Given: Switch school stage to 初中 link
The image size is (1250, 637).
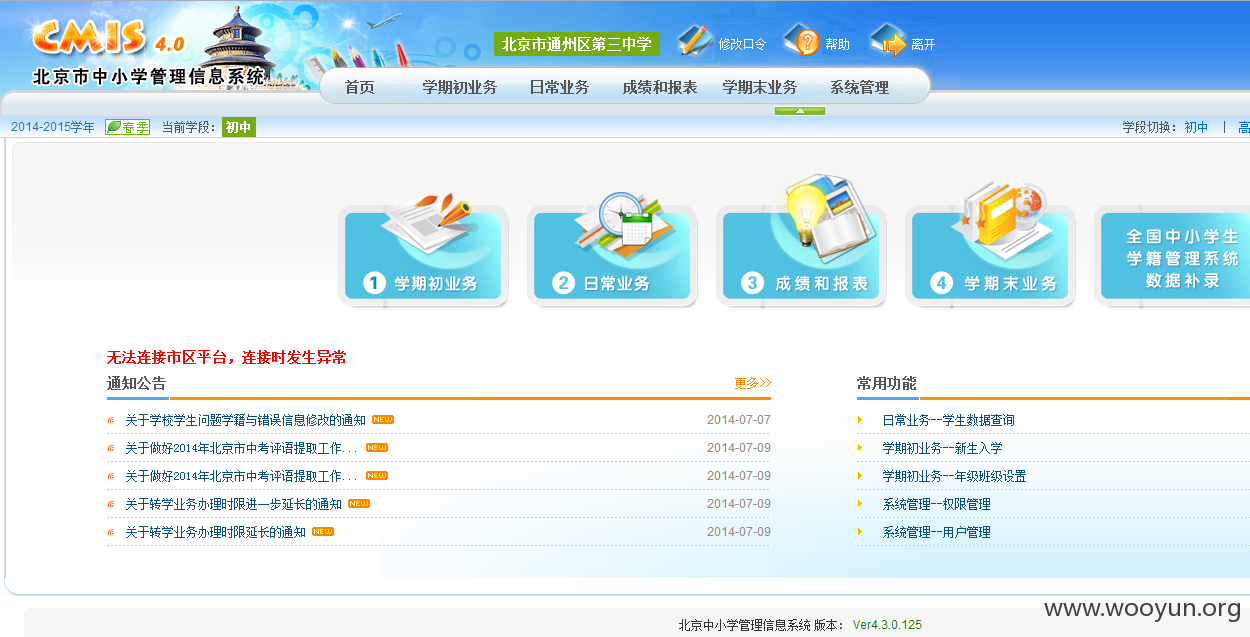Looking at the screenshot, I should (x=1196, y=127).
